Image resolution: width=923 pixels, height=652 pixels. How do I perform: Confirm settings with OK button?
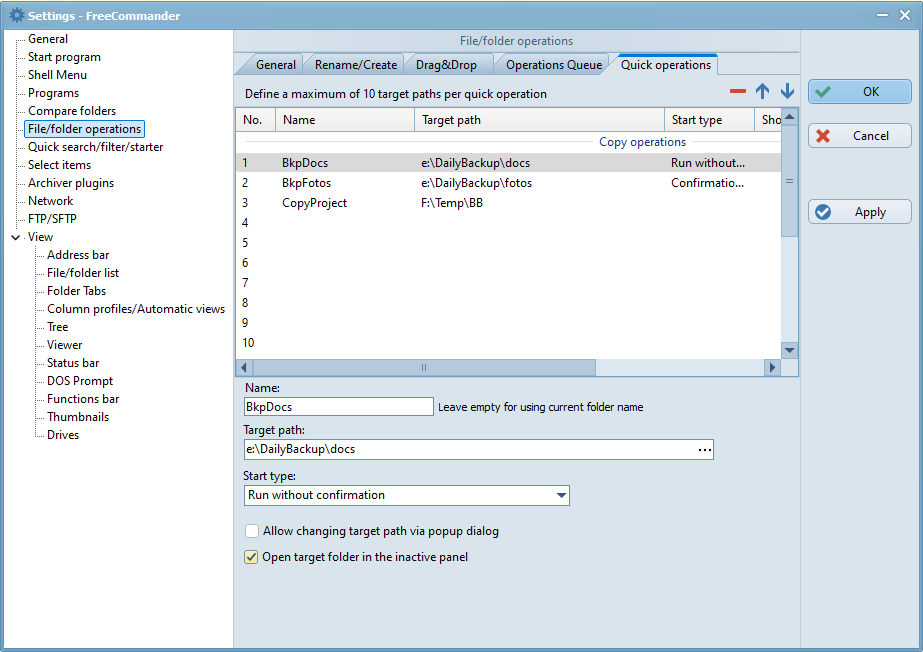click(859, 92)
